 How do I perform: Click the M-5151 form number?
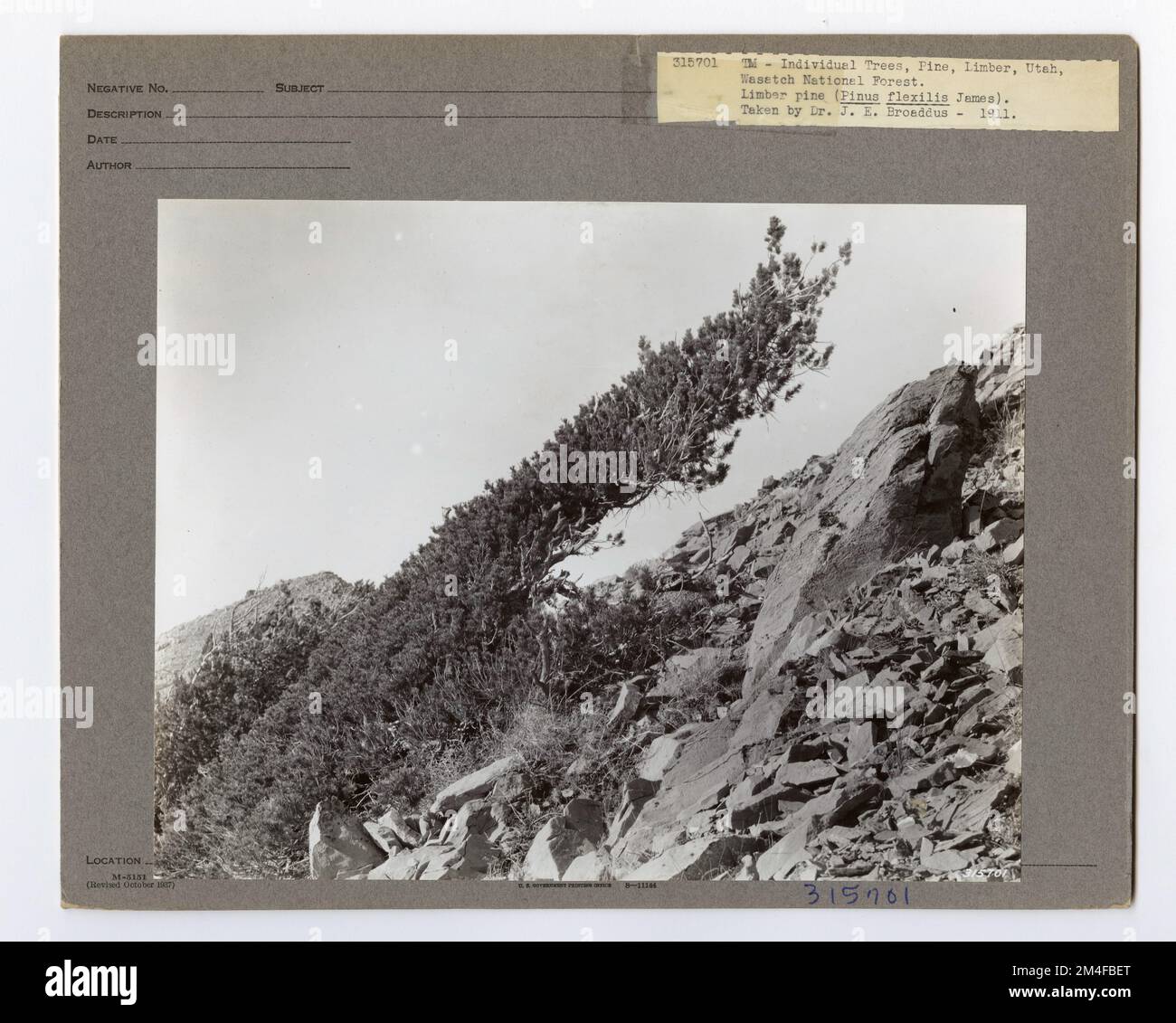coord(129,877)
